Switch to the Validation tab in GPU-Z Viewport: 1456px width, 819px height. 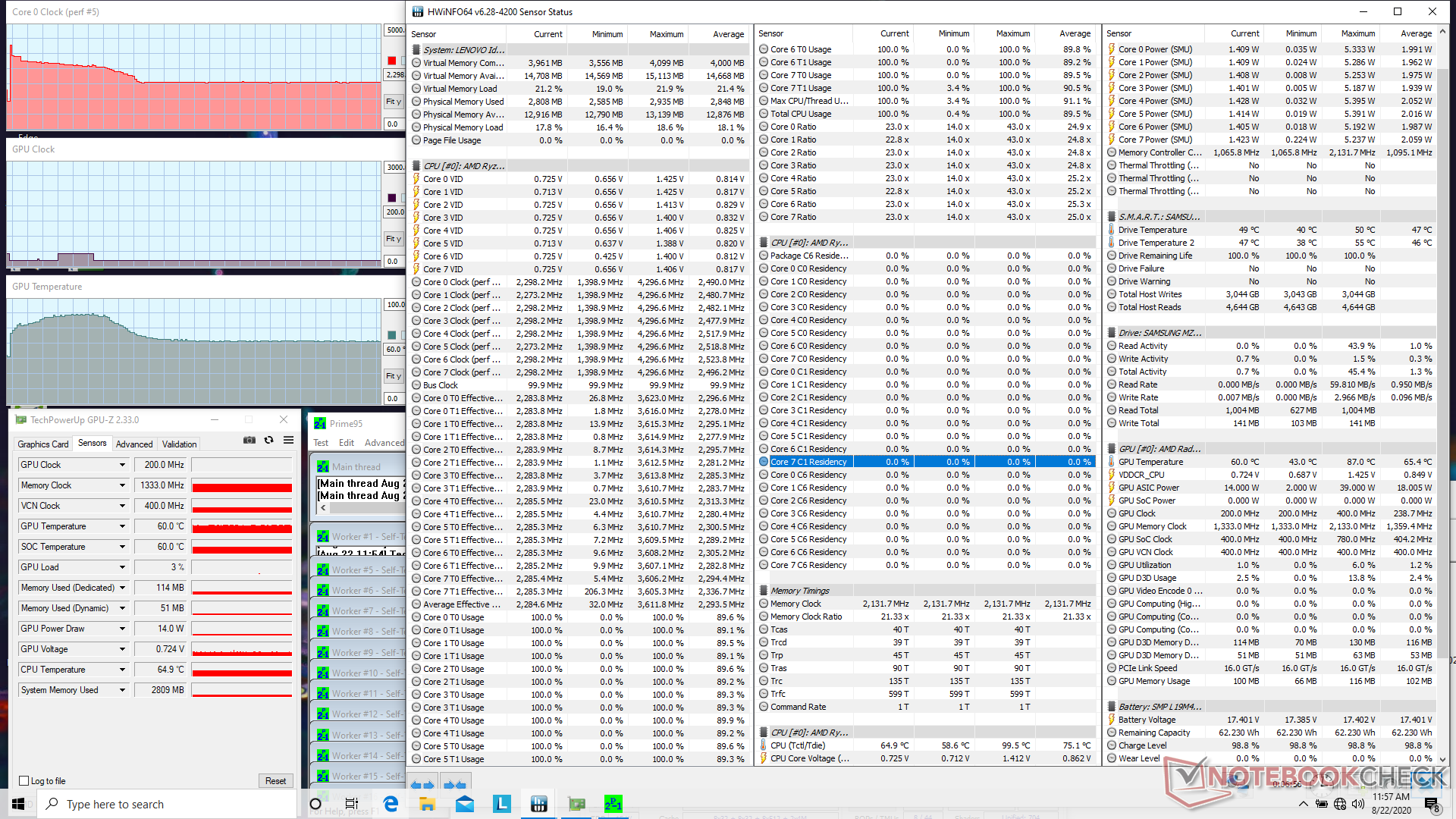[179, 444]
